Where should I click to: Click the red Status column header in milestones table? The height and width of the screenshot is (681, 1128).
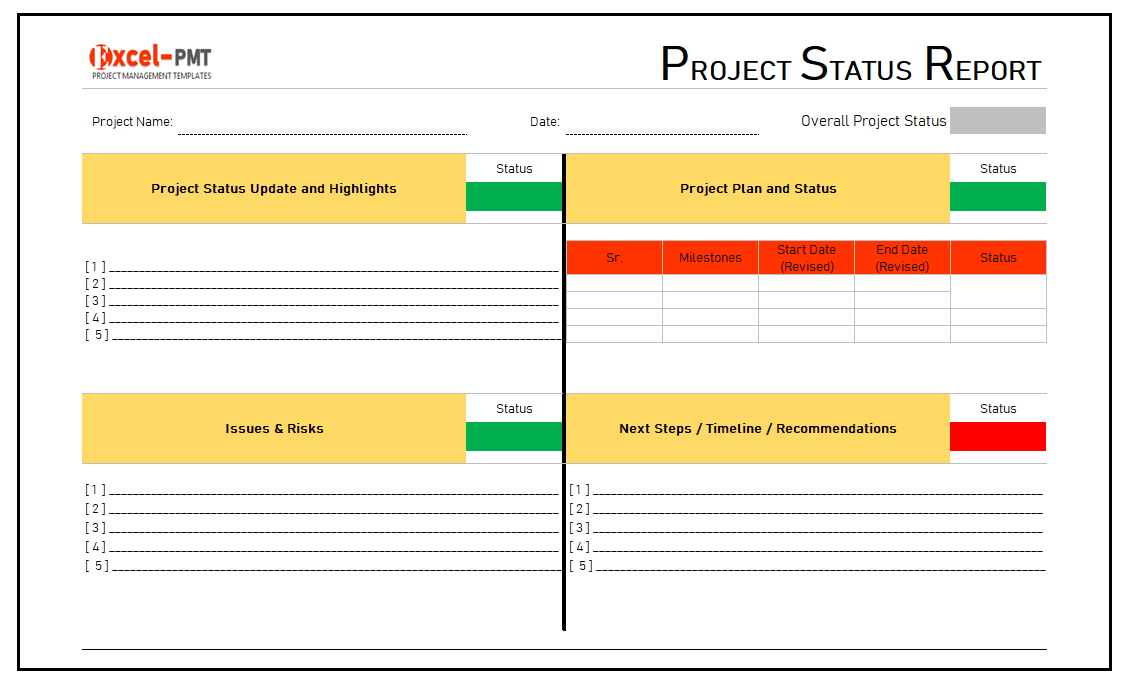pyautogui.click(x=998, y=258)
